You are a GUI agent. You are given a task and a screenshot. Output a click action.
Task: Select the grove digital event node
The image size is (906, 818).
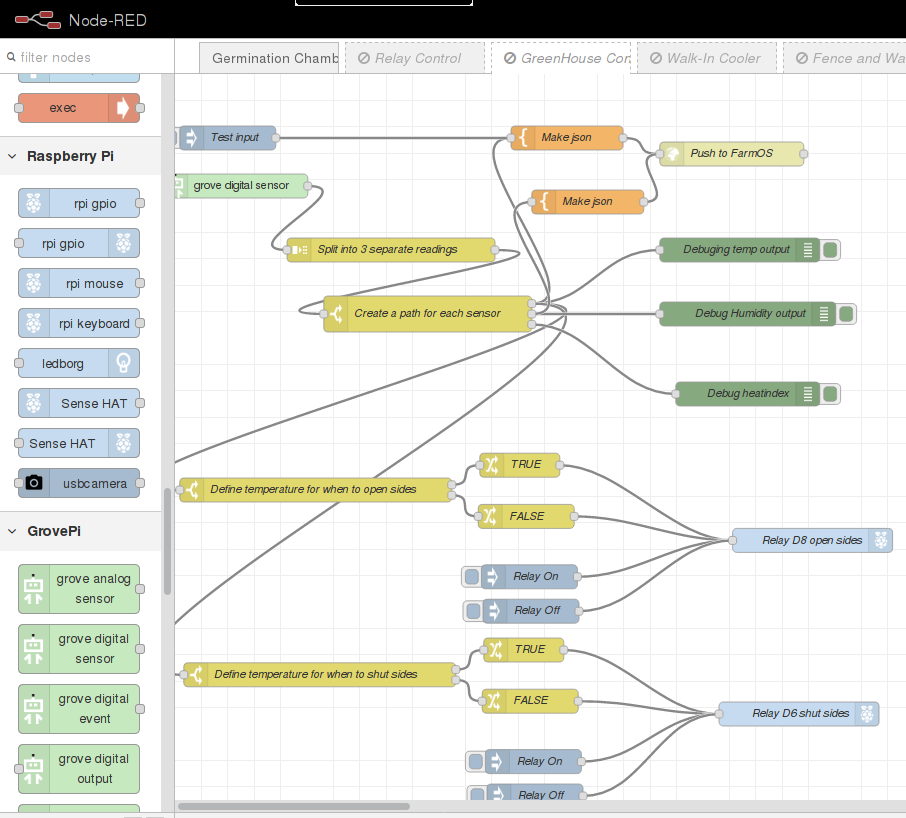click(78, 709)
